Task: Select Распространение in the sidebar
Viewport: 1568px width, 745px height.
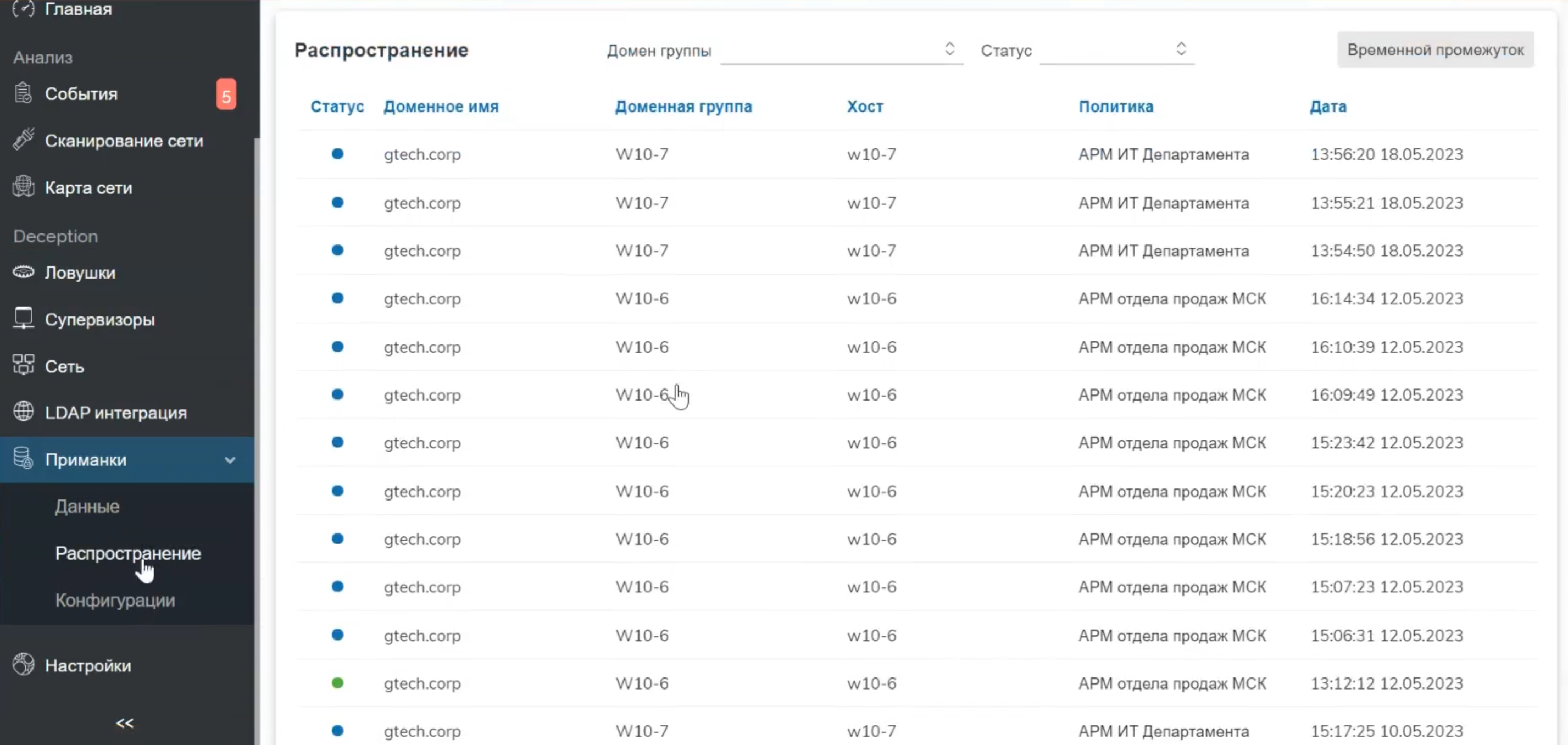Action: pos(128,553)
